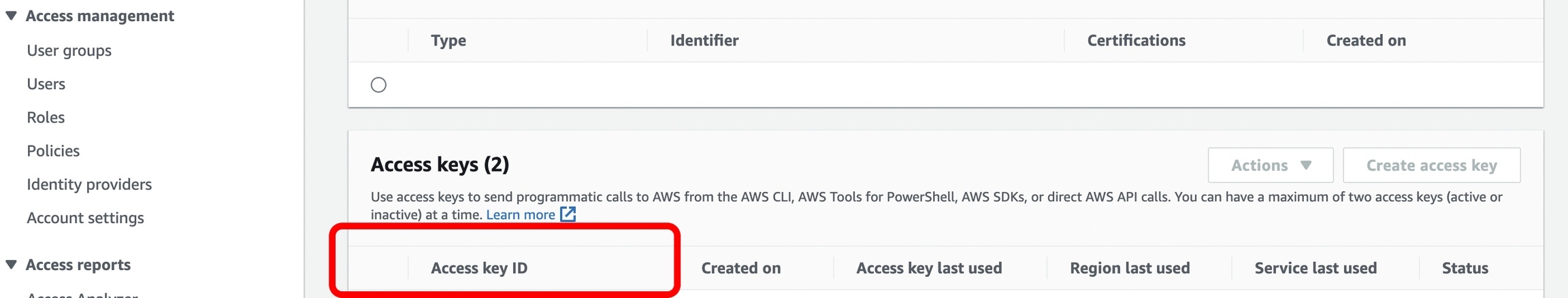The height and width of the screenshot is (298, 1568).
Task: Open the Users page
Action: tap(46, 84)
